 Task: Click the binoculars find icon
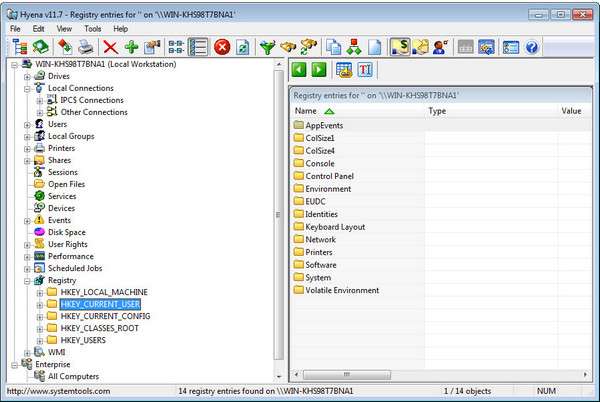[288, 47]
